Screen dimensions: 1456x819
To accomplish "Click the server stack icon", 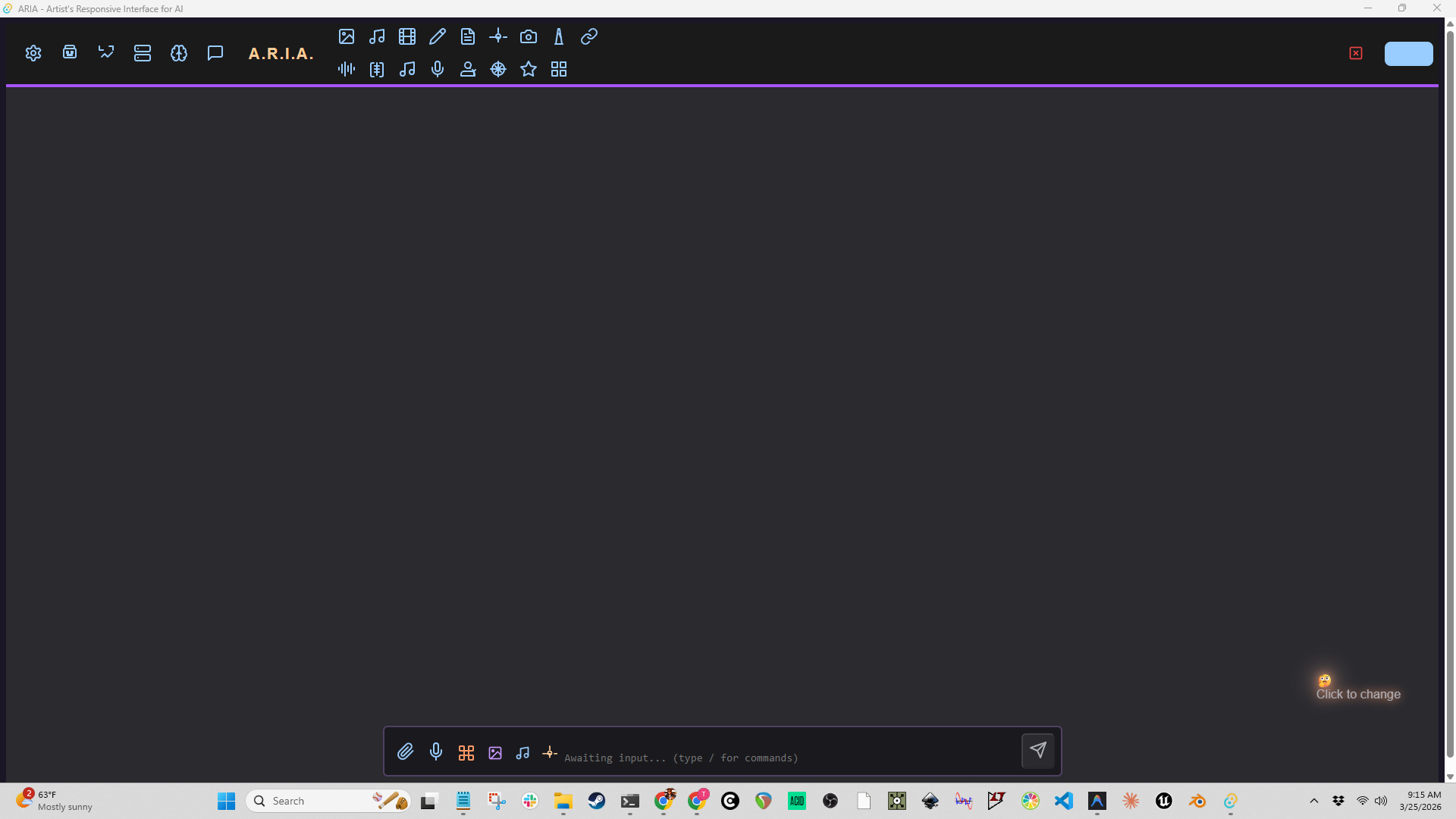I will 143,53.
